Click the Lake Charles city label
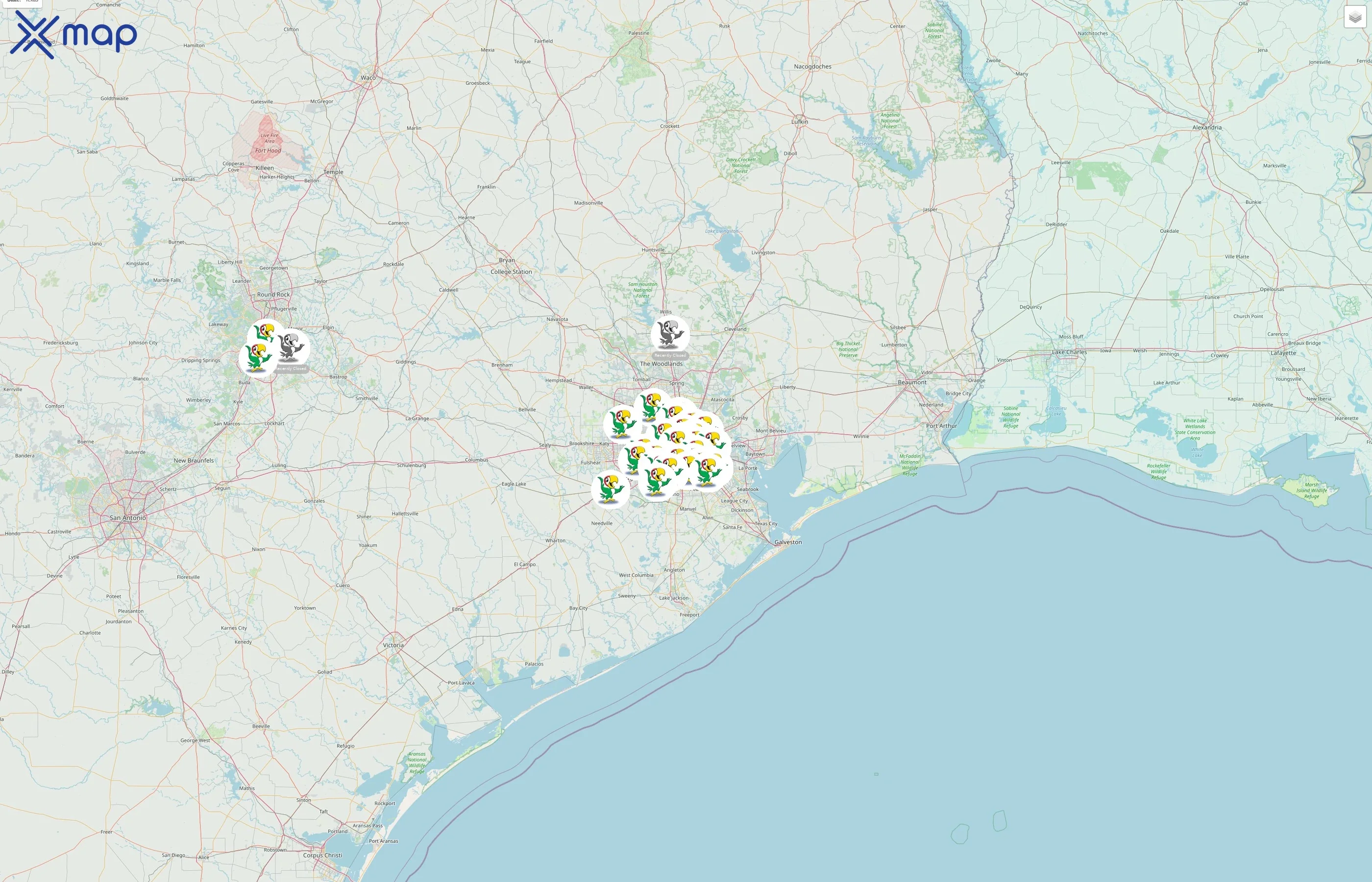This screenshot has height=882, width=1372. (1069, 352)
